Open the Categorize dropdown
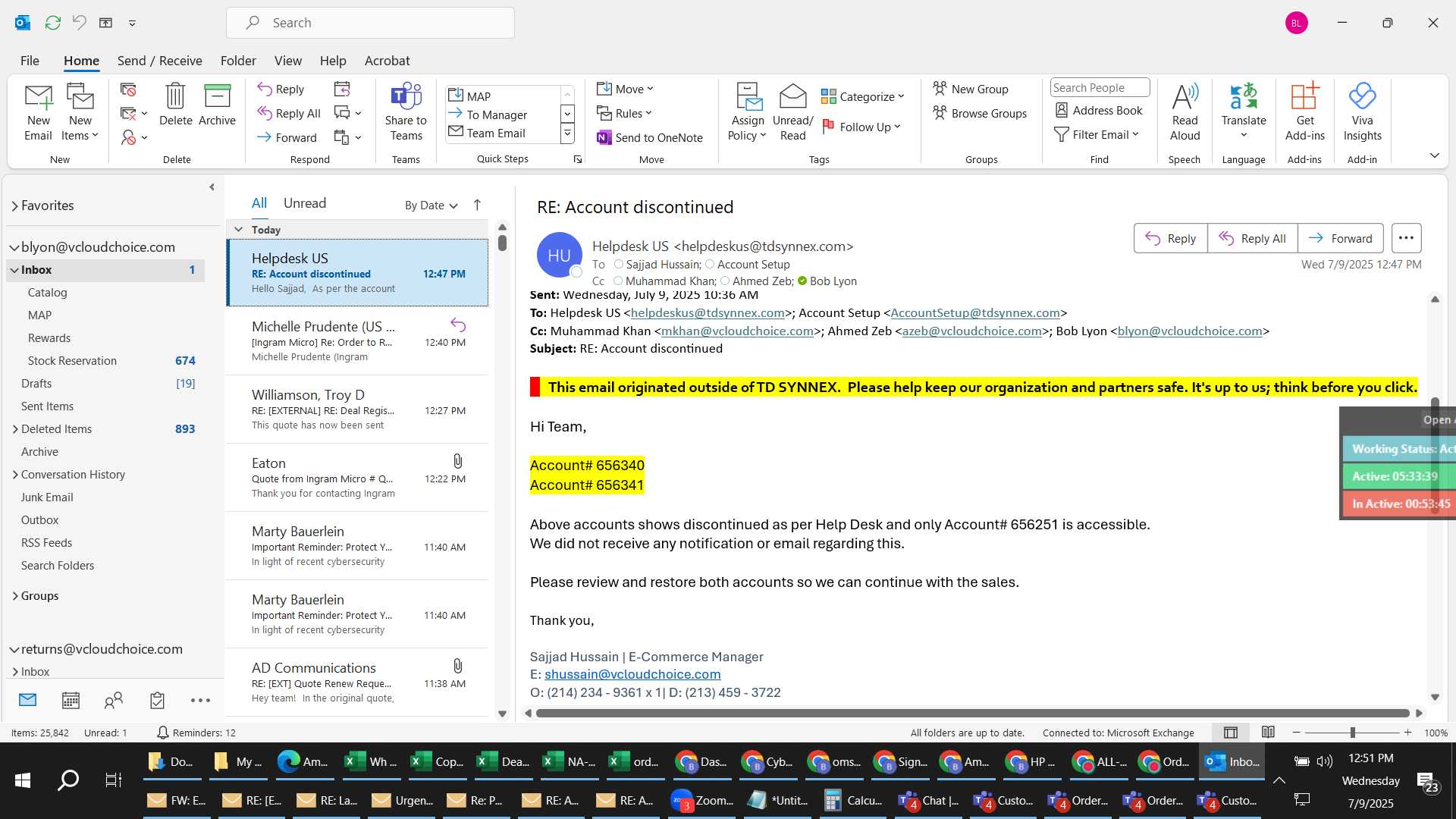 863,96
